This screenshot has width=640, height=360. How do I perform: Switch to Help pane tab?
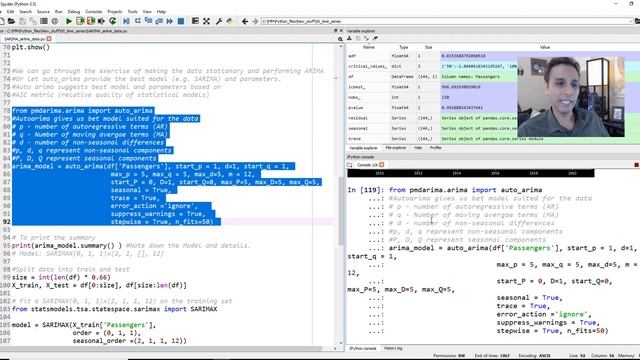(x=418, y=148)
